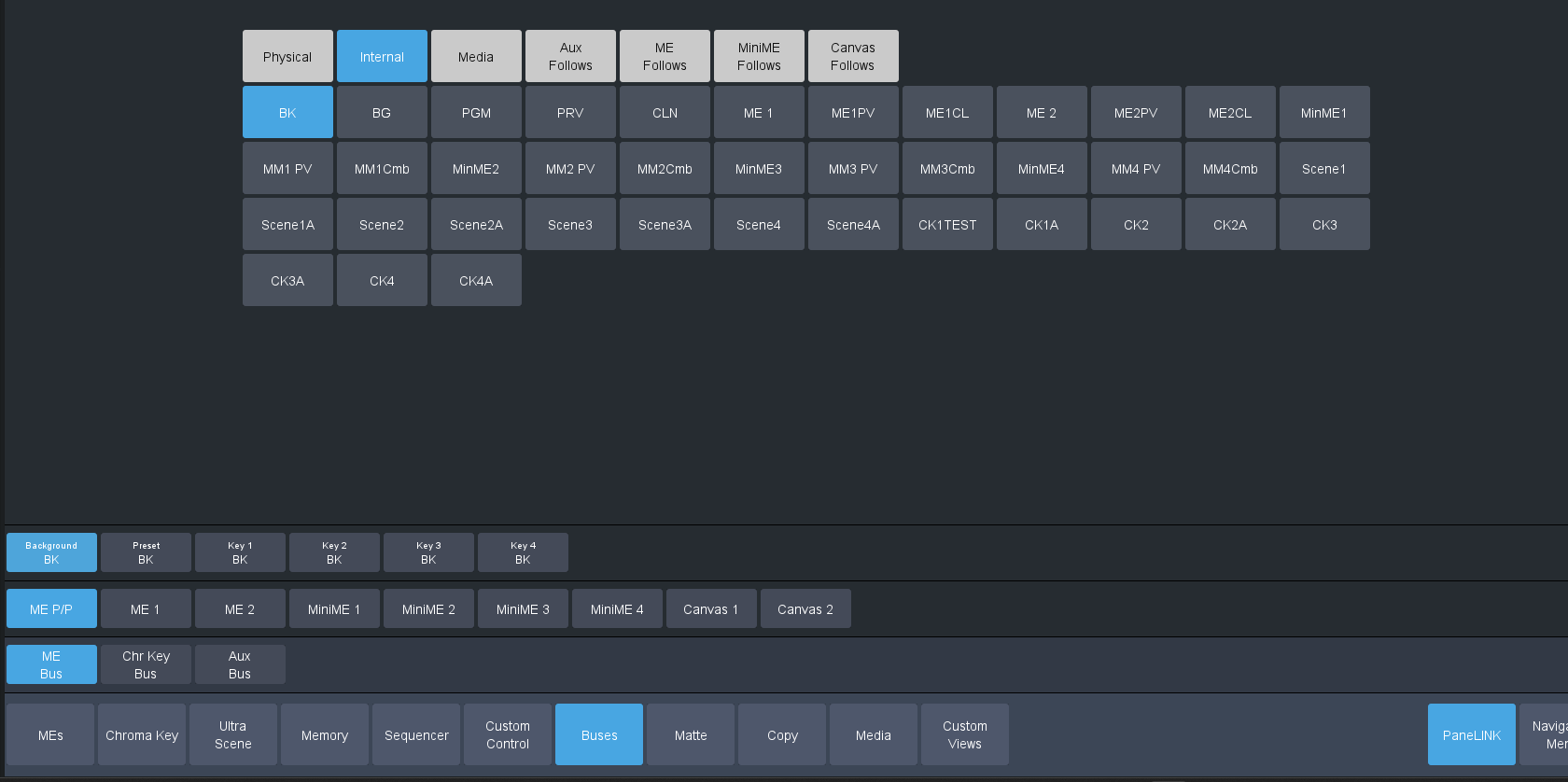Screen dimensions: 1568x782
Task: Select the ME1PV source button
Action: tap(853, 112)
